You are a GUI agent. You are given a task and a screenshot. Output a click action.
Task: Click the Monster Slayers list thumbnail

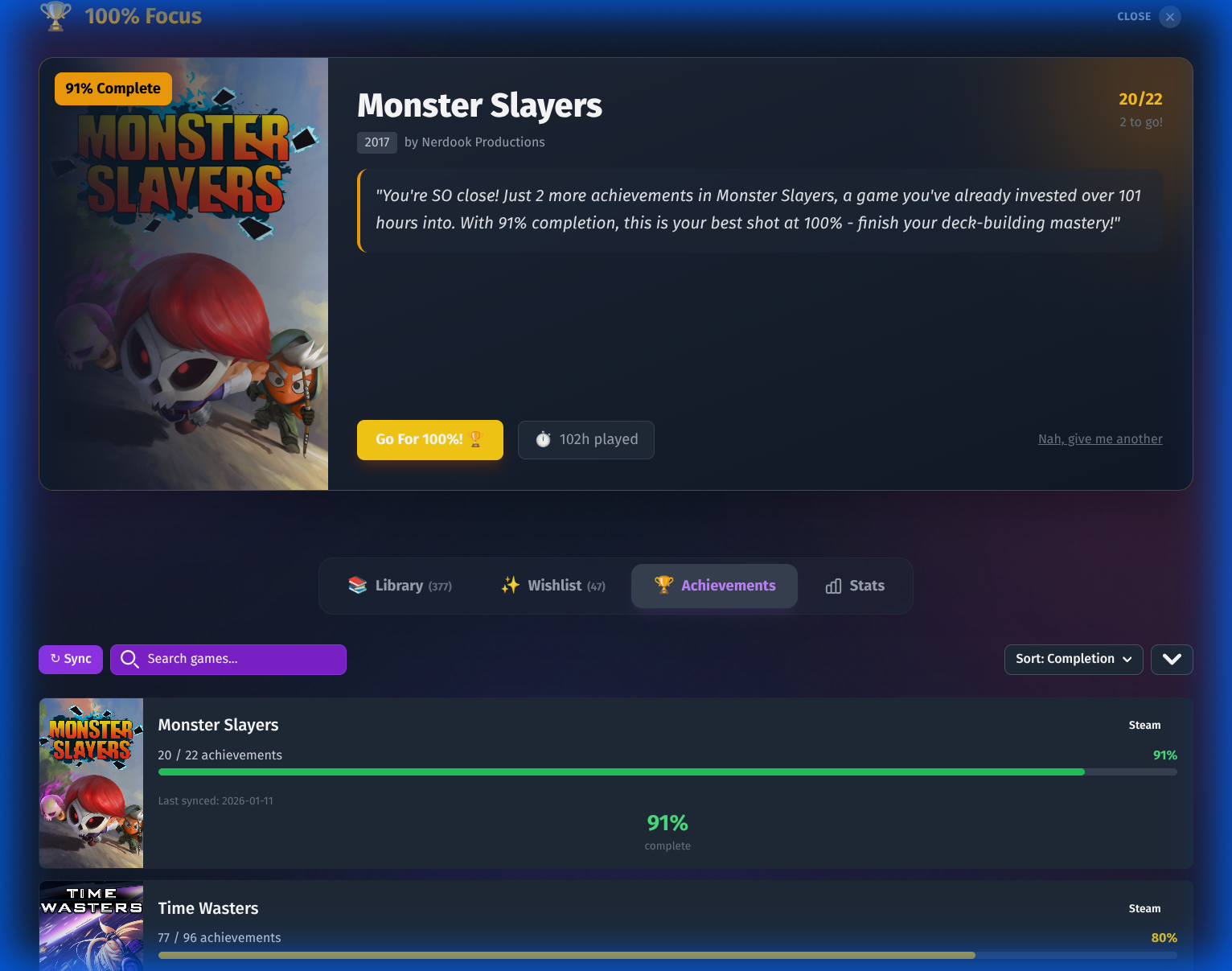click(91, 783)
